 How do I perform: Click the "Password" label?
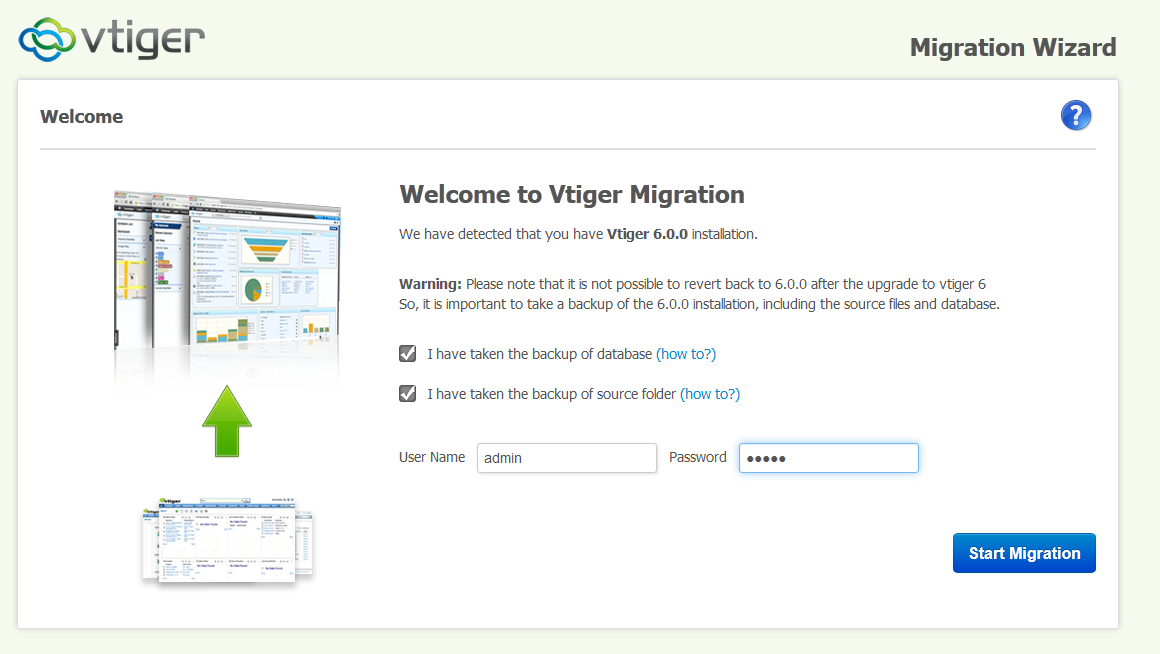click(698, 457)
